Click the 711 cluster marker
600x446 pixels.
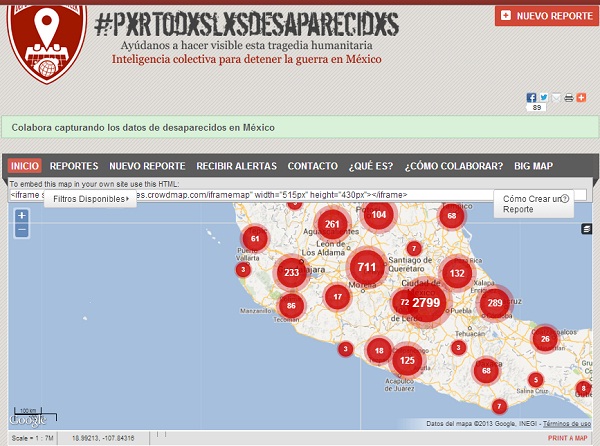367,267
